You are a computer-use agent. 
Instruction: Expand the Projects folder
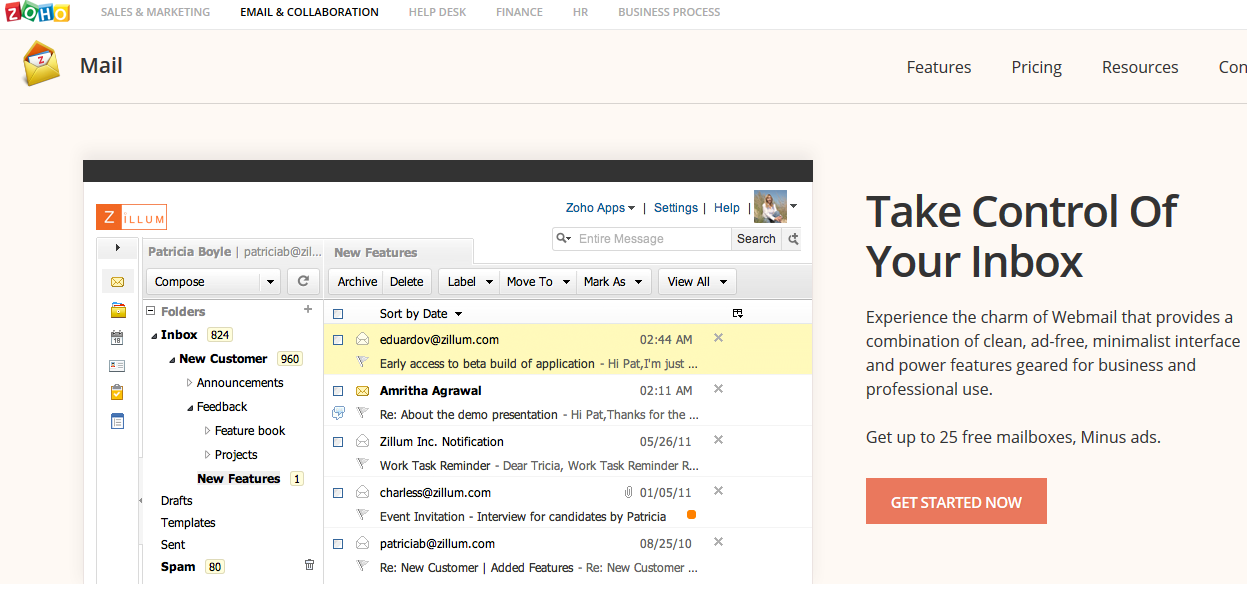tap(208, 455)
